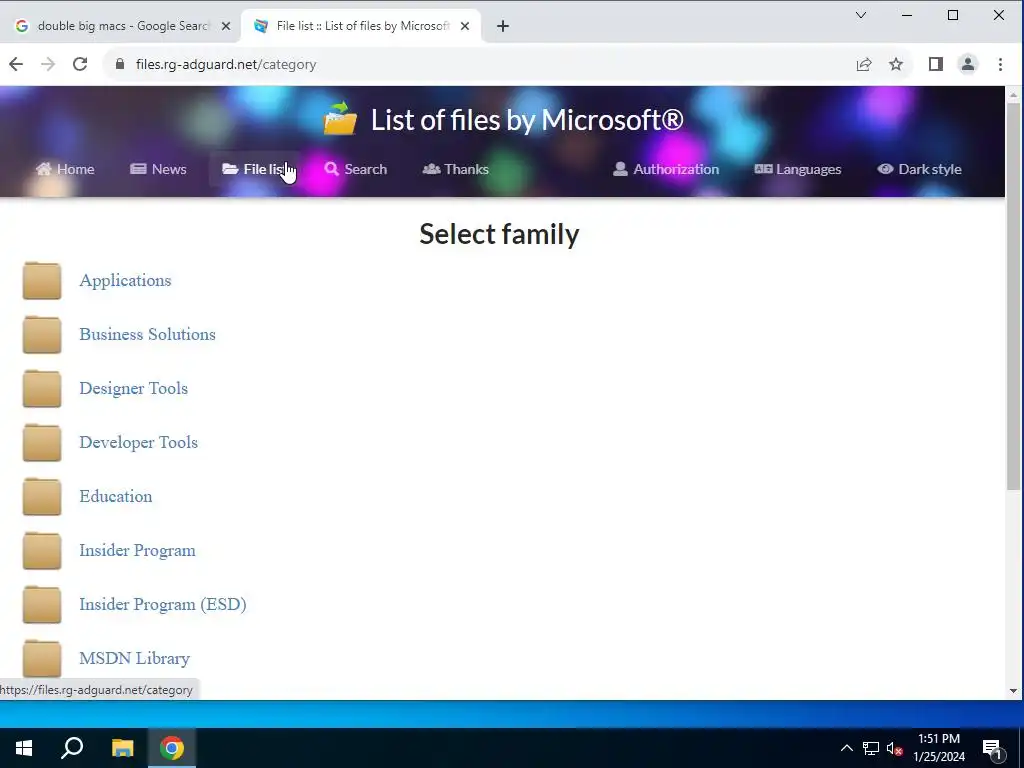
Task: Close the File list tab
Action: tap(465, 26)
